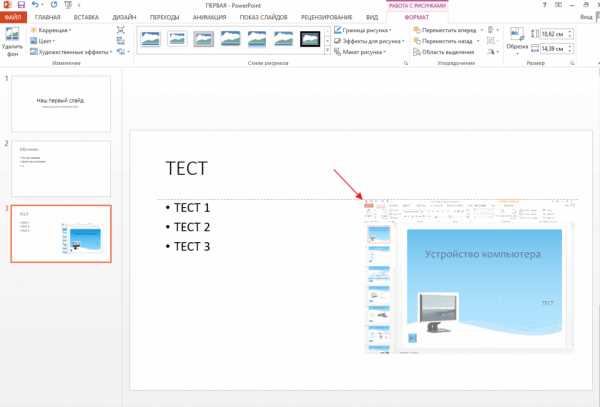Click the picture width input field
The width and height of the screenshot is (600, 407).
pos(553,49)
